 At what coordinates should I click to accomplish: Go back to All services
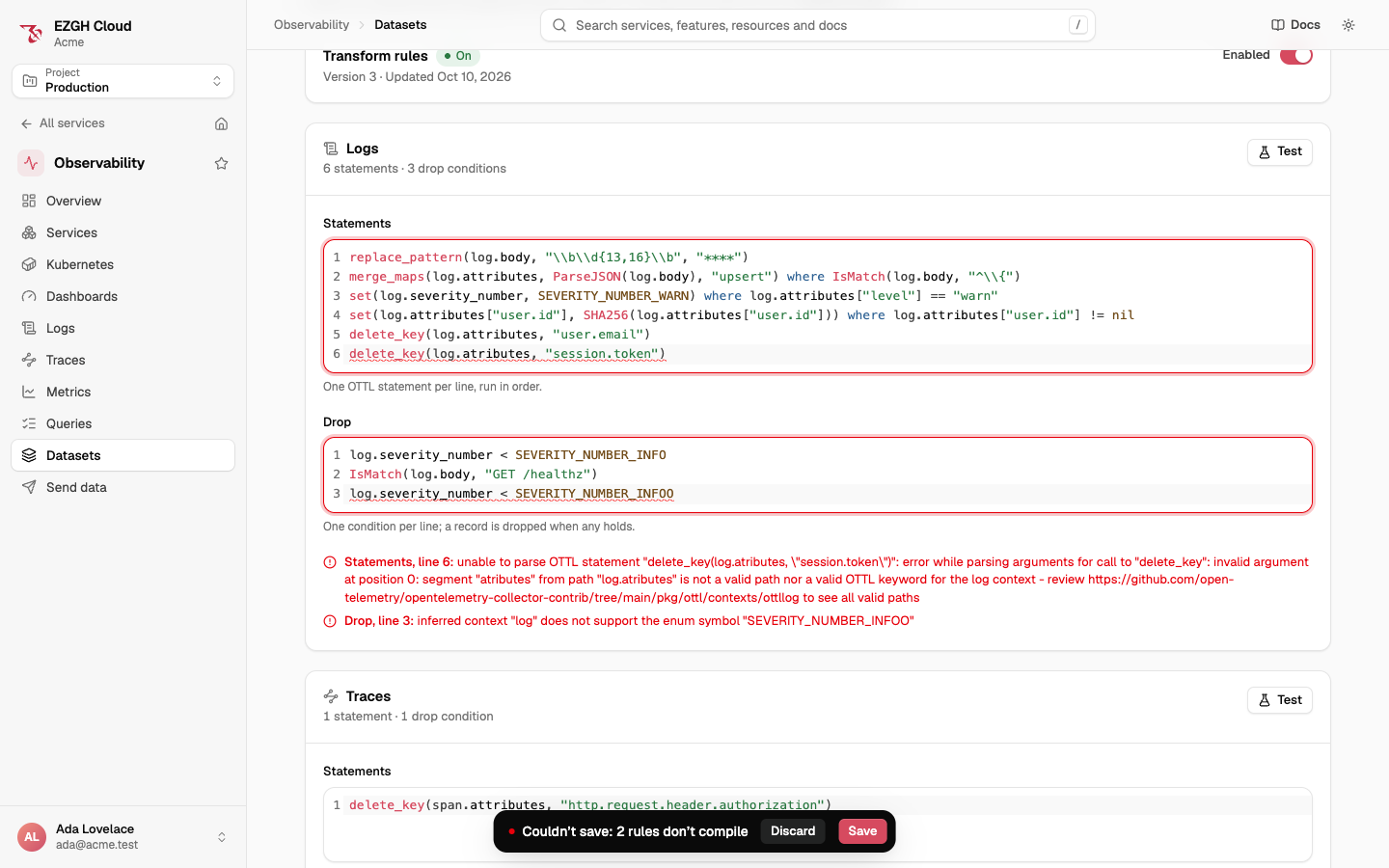(63, 123)
